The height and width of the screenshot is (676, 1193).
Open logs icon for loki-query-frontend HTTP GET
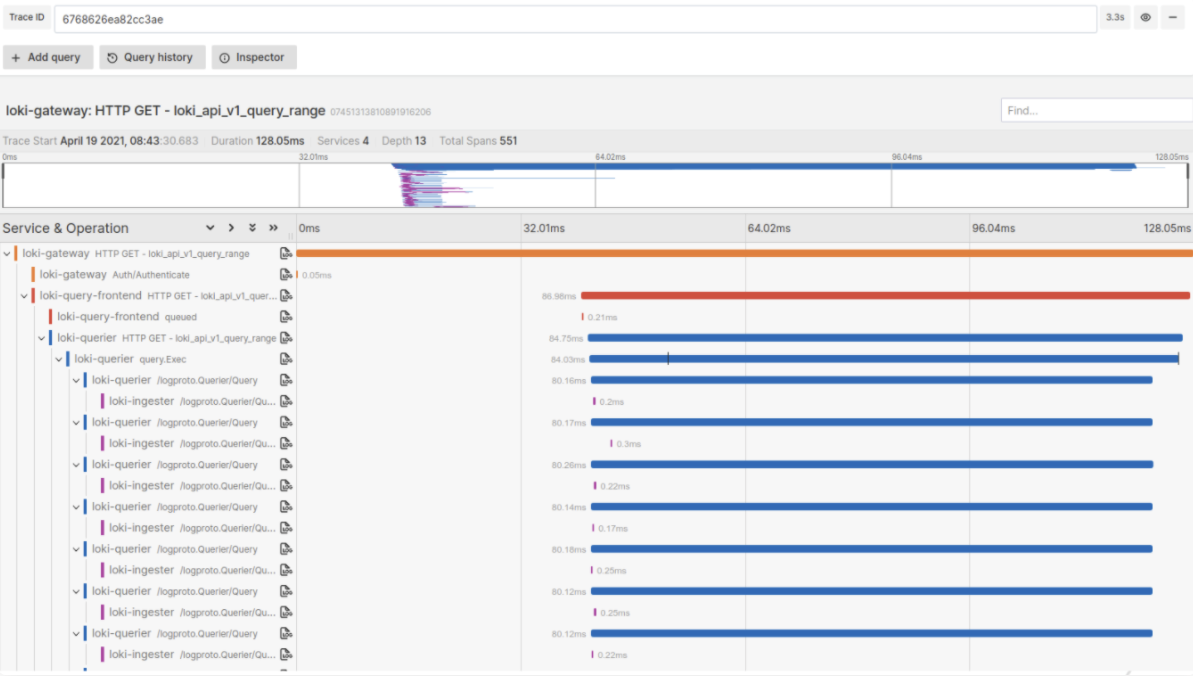(x=286, y=295)
